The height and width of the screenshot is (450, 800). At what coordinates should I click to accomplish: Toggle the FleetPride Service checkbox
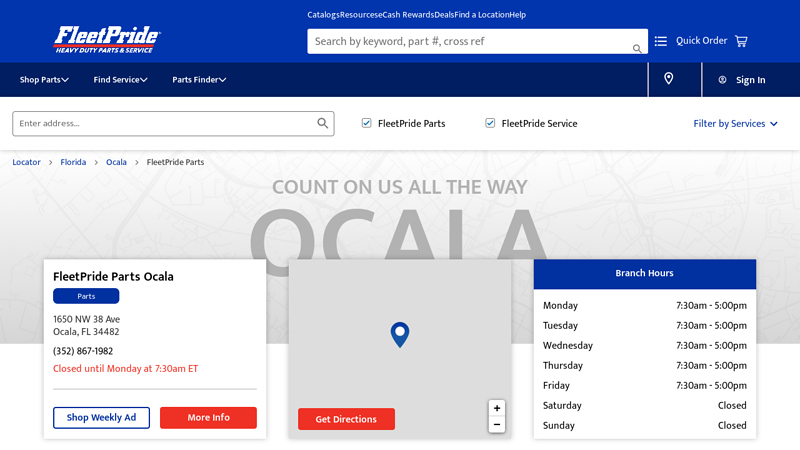491,123
